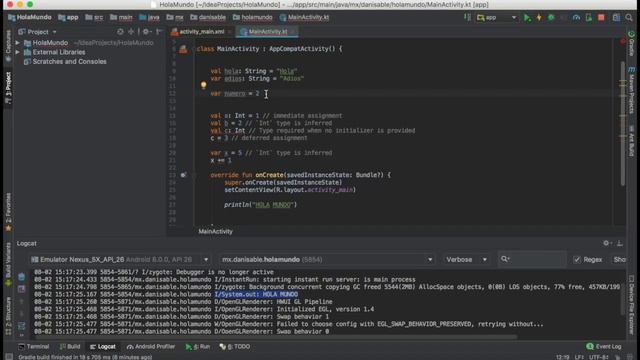Apply changes with the lightning bolt icon
This screenshot has width=640, height=360.
[x=539, y=18]
